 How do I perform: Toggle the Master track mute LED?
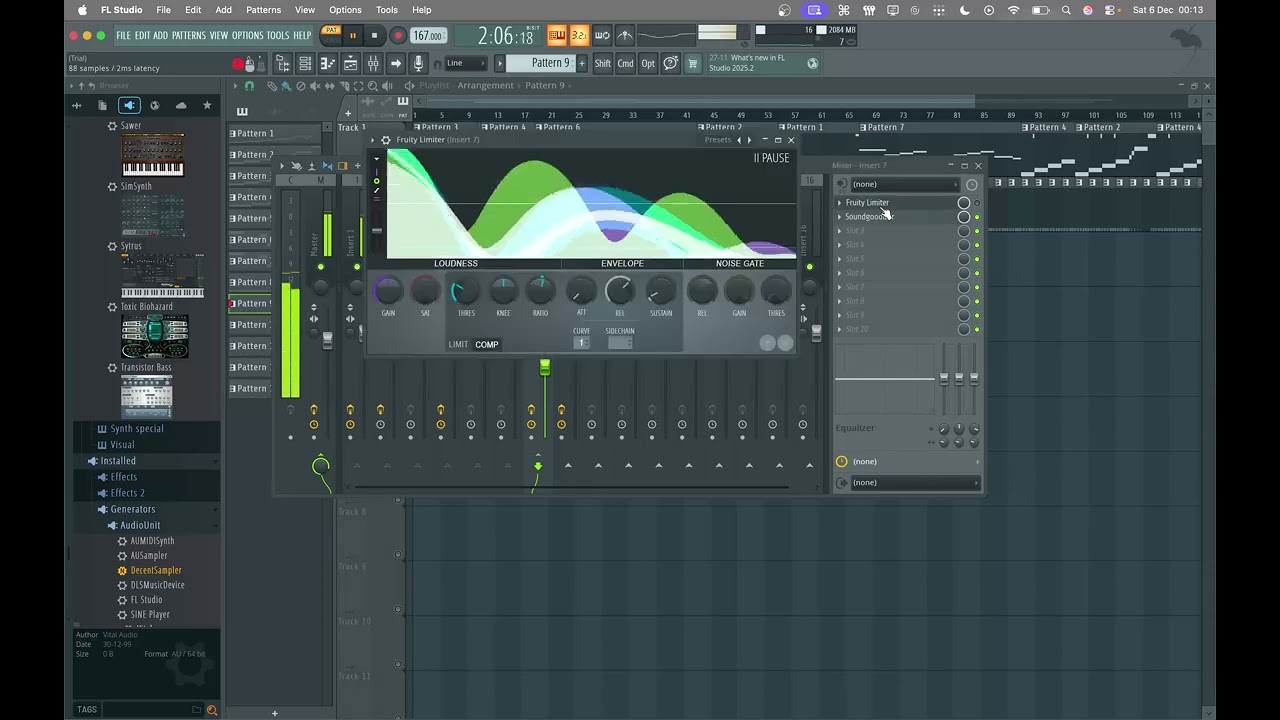coord(321,267)
